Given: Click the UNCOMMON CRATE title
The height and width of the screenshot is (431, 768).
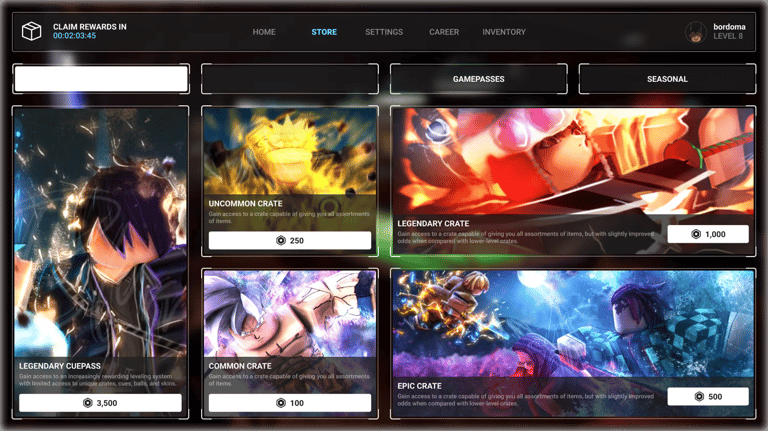Looking at the screenshot, I should (x=245, y=203).
